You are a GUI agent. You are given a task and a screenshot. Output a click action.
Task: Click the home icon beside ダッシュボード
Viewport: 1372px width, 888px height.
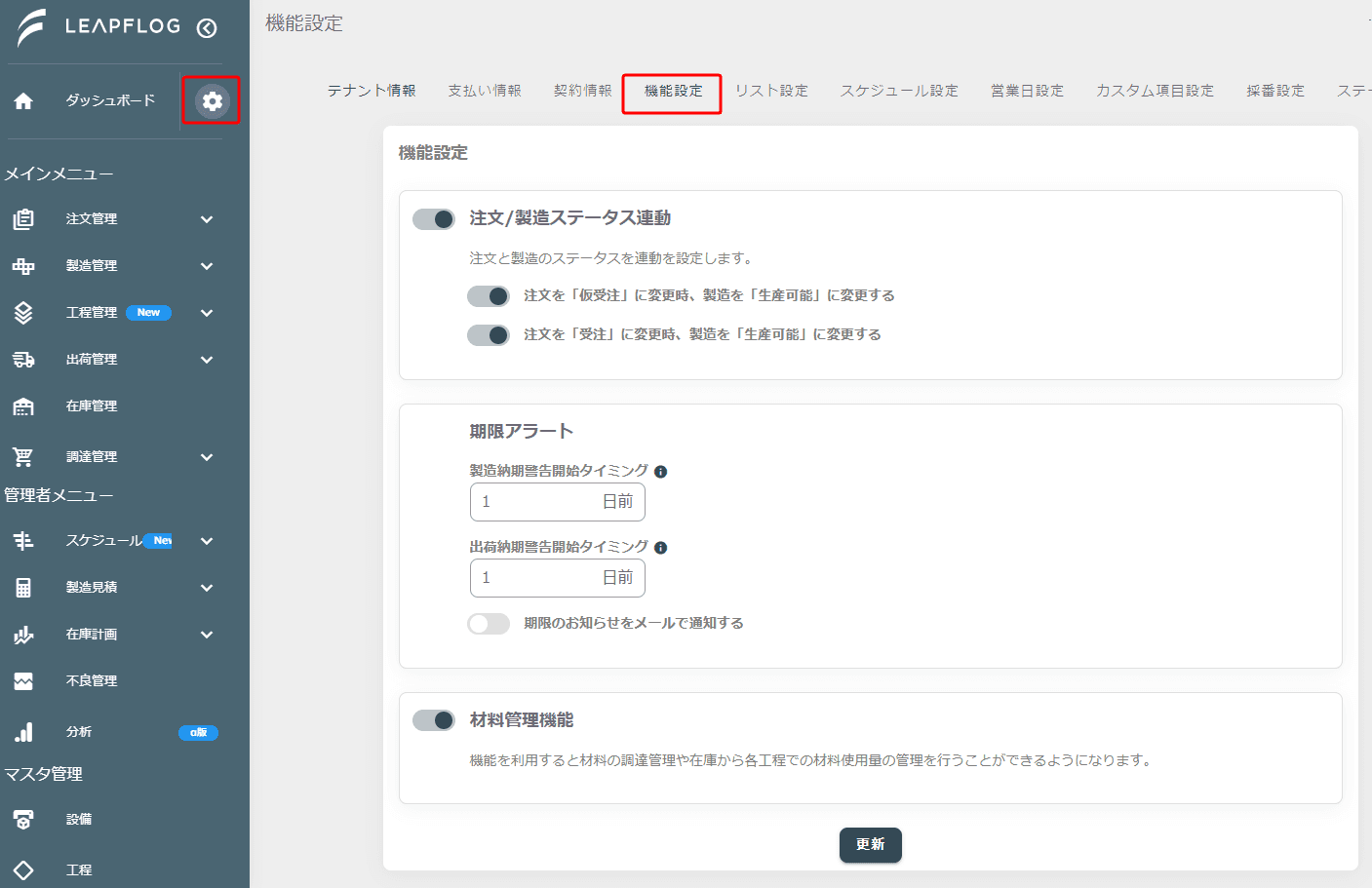(23, 100)
